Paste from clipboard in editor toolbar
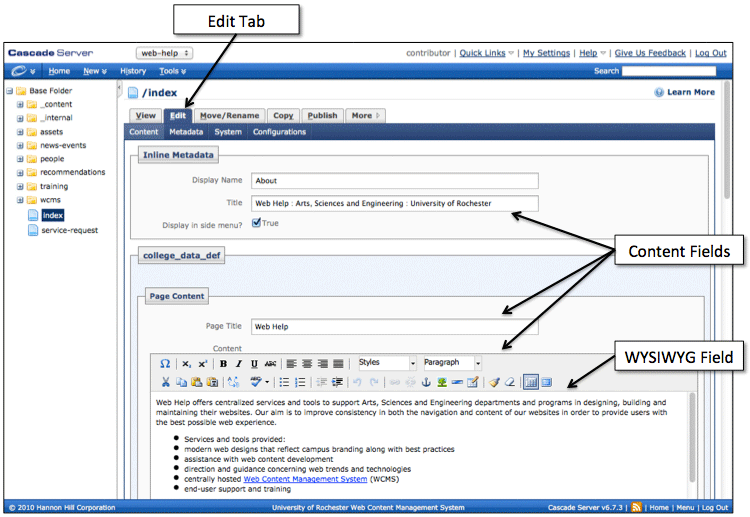 coord(197,382)
